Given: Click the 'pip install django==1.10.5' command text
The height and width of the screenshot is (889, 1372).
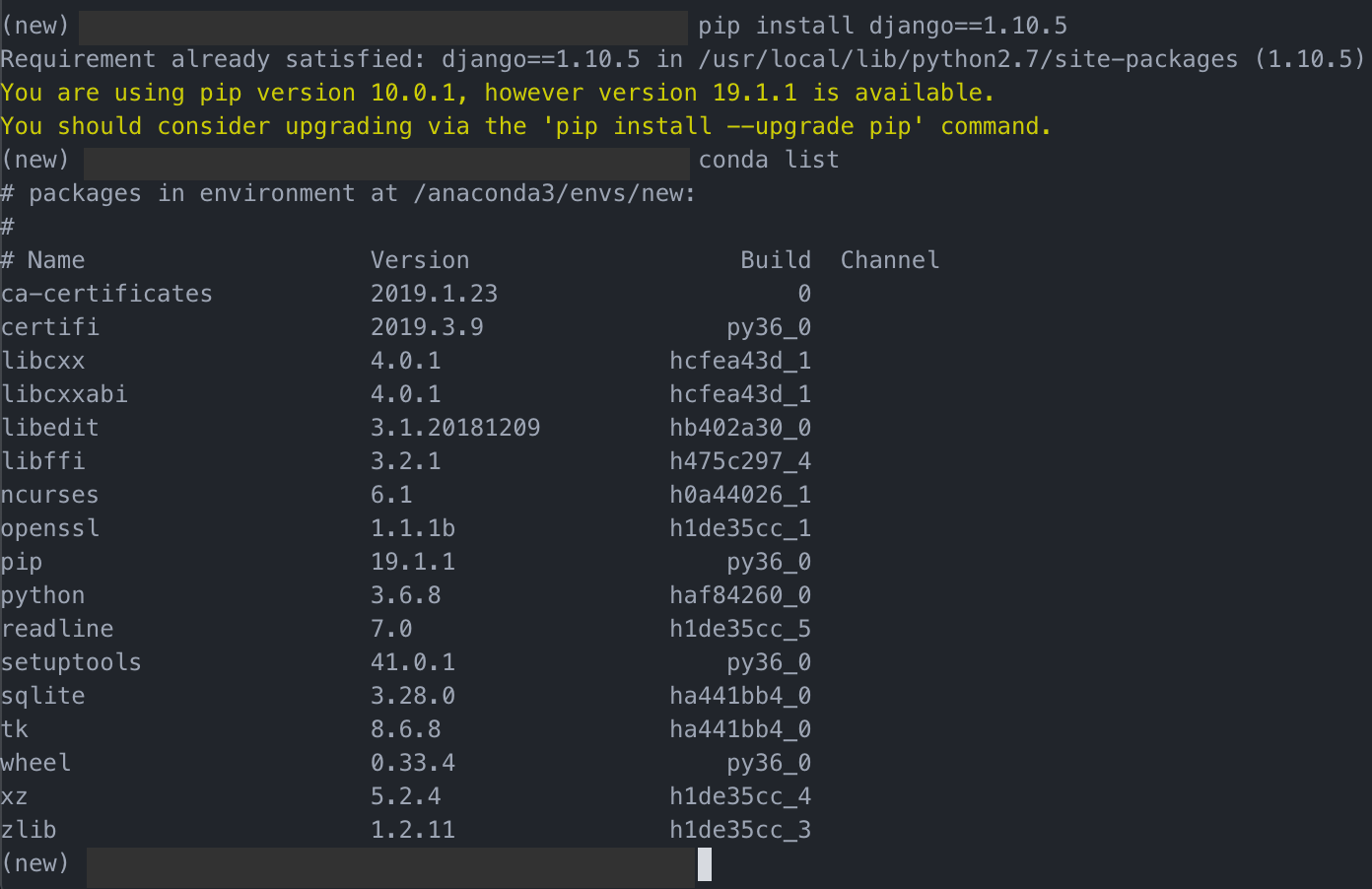Looking at the screenshot, I should [x=882, y=26].
